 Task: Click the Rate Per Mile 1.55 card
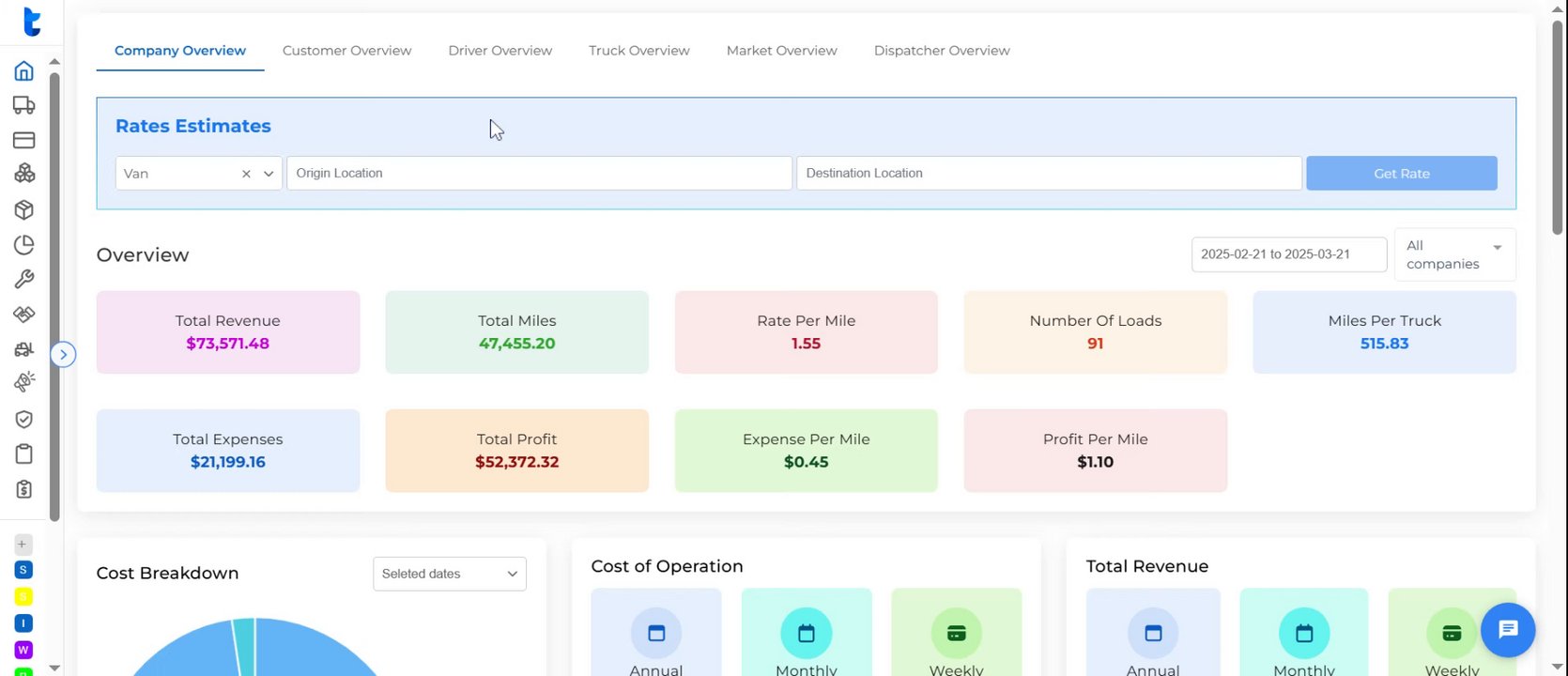tap(806, 332)
